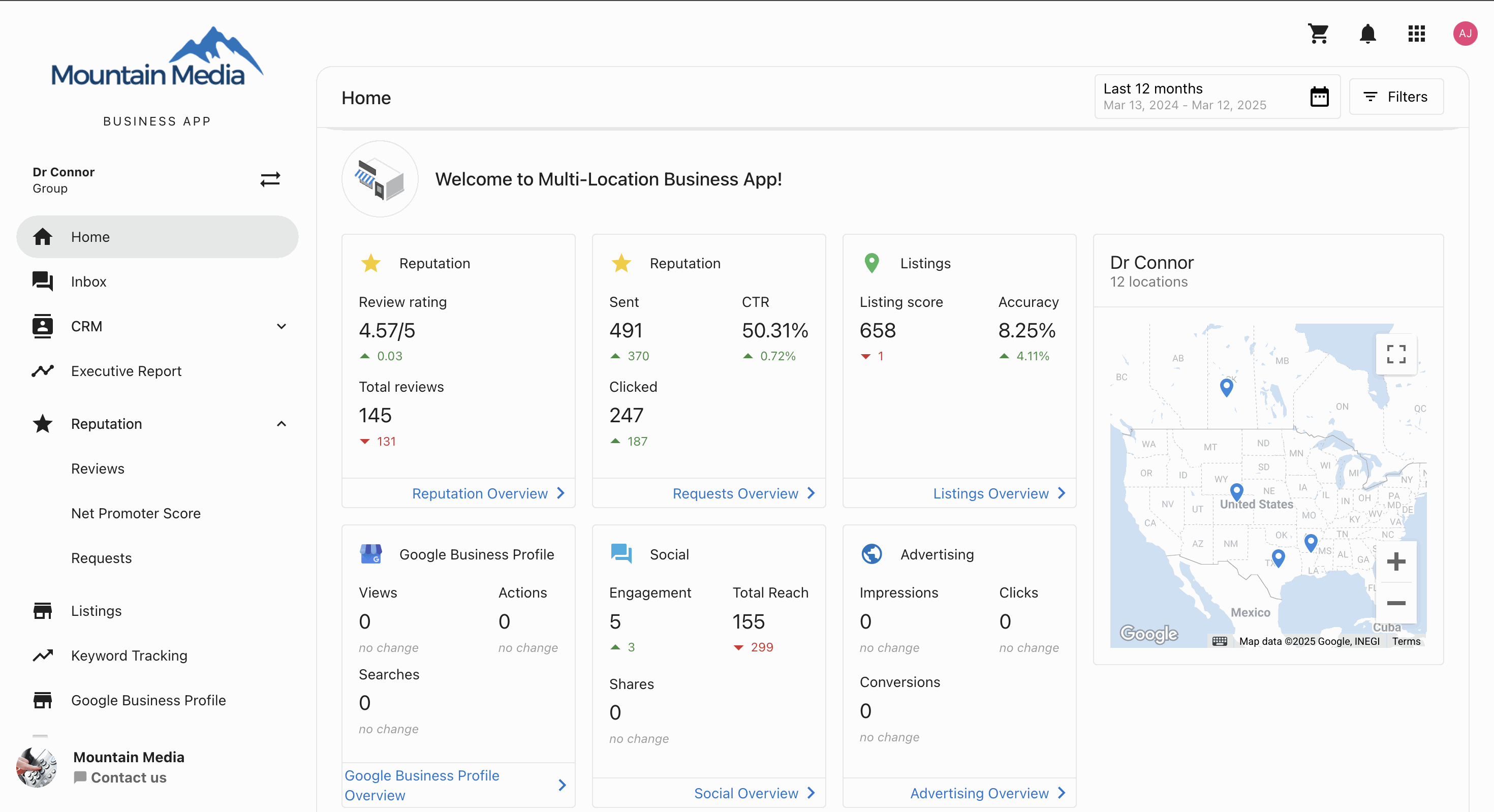Viewport: 1494px width, 812px height.
Task: Click the Social Overview arrow chevron
Action: pos(812,793)
